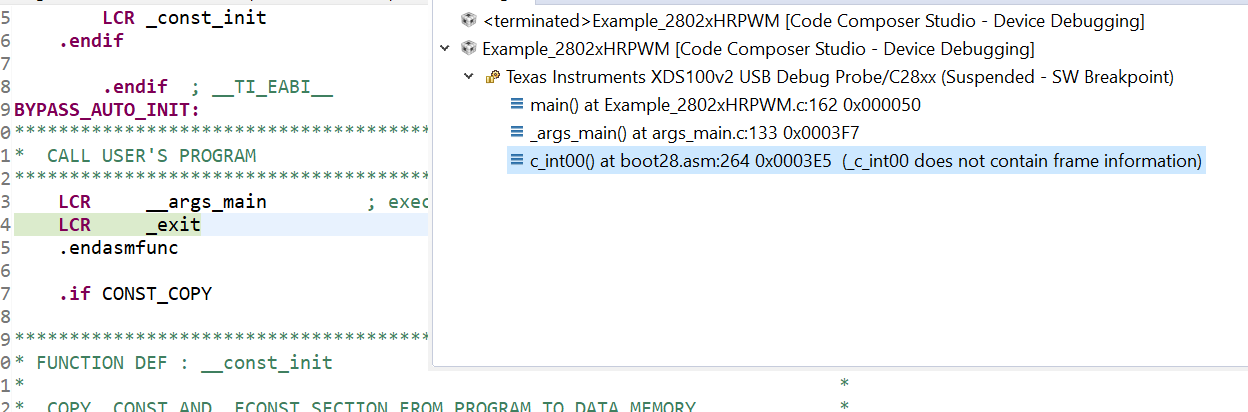Click the BYPASS_AUTO_INIT label in the editor
The width and height of the screenshot is (1248, 412).
(x=107, y=109)
